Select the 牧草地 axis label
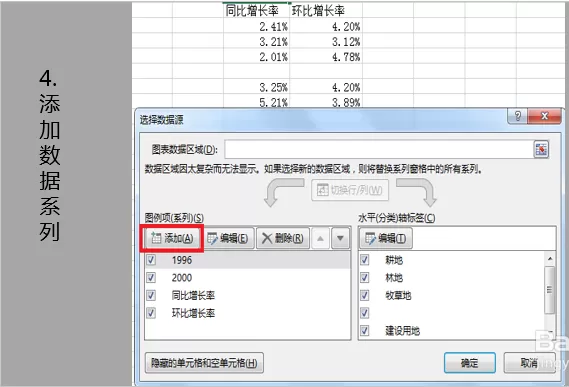 (398, 296)
